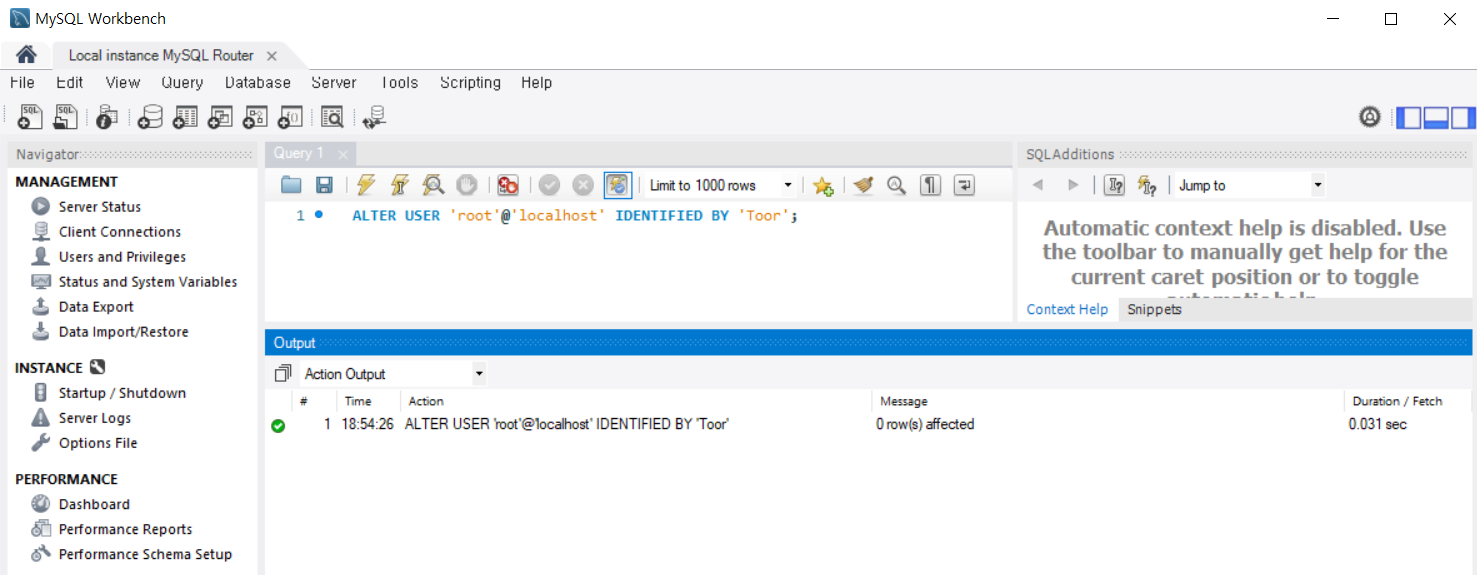Reconnect to DBMS icon

tap(375, 117)
